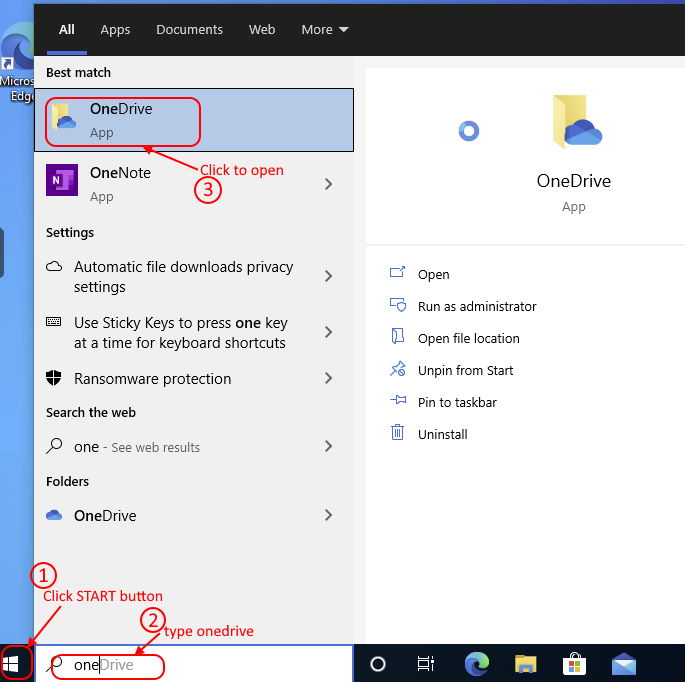Choose Pin to taskbar
The image size is (685, 682).
point(457,402)
